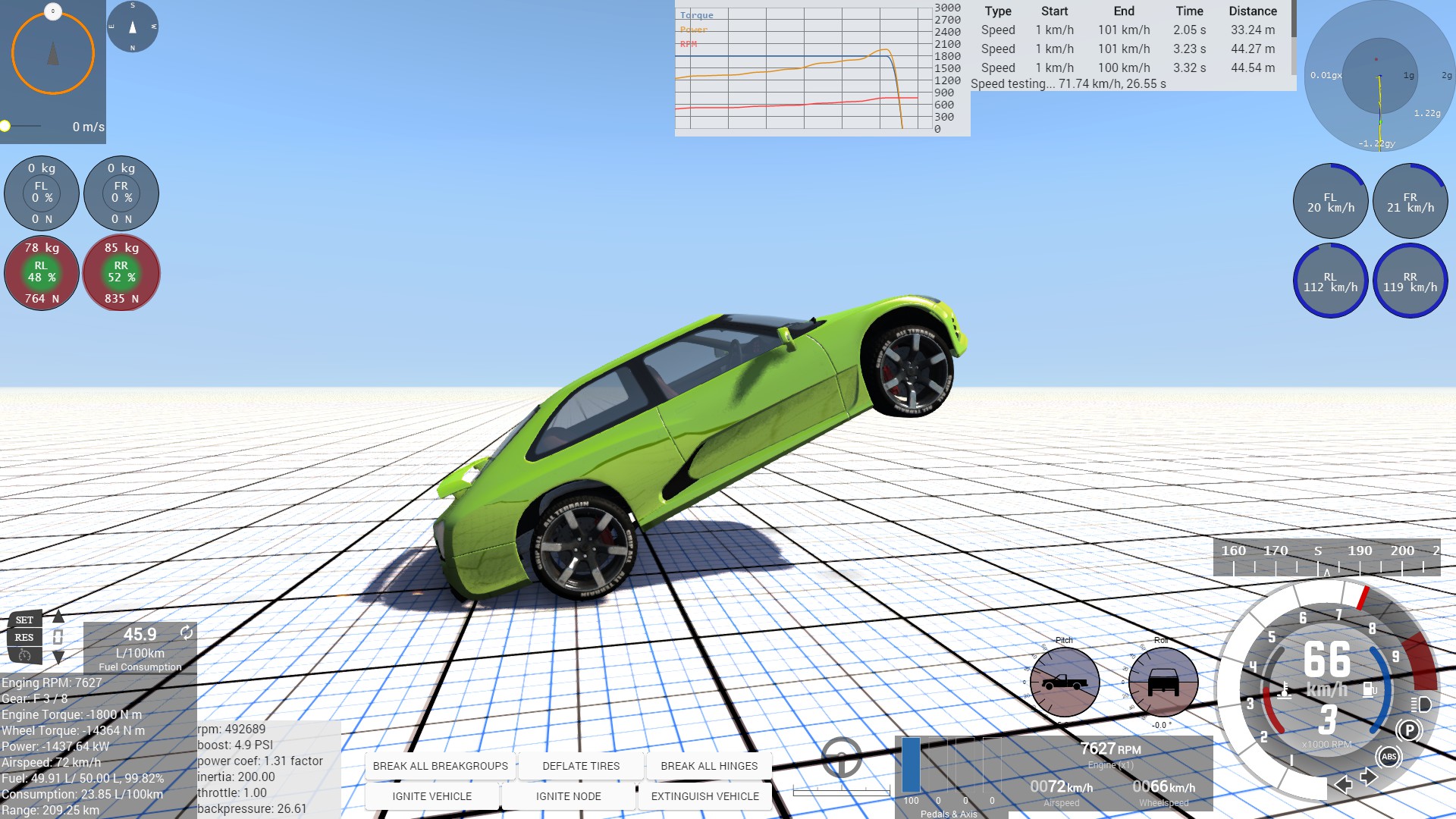Click the Ignite Node button

pyautogui.click(x=569, y=796)
